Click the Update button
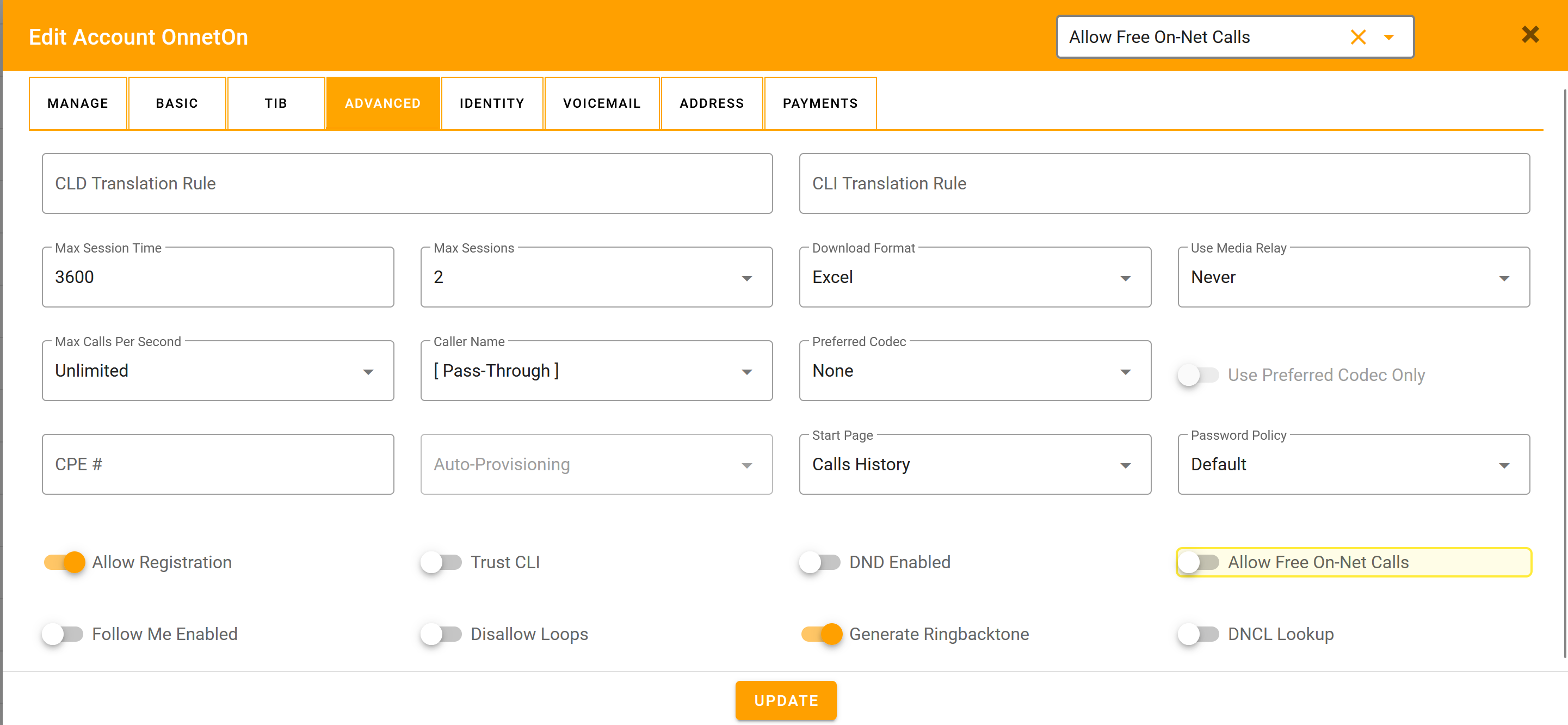The image size is (1568, 725). pyautogui.click(x=785, y=700)
